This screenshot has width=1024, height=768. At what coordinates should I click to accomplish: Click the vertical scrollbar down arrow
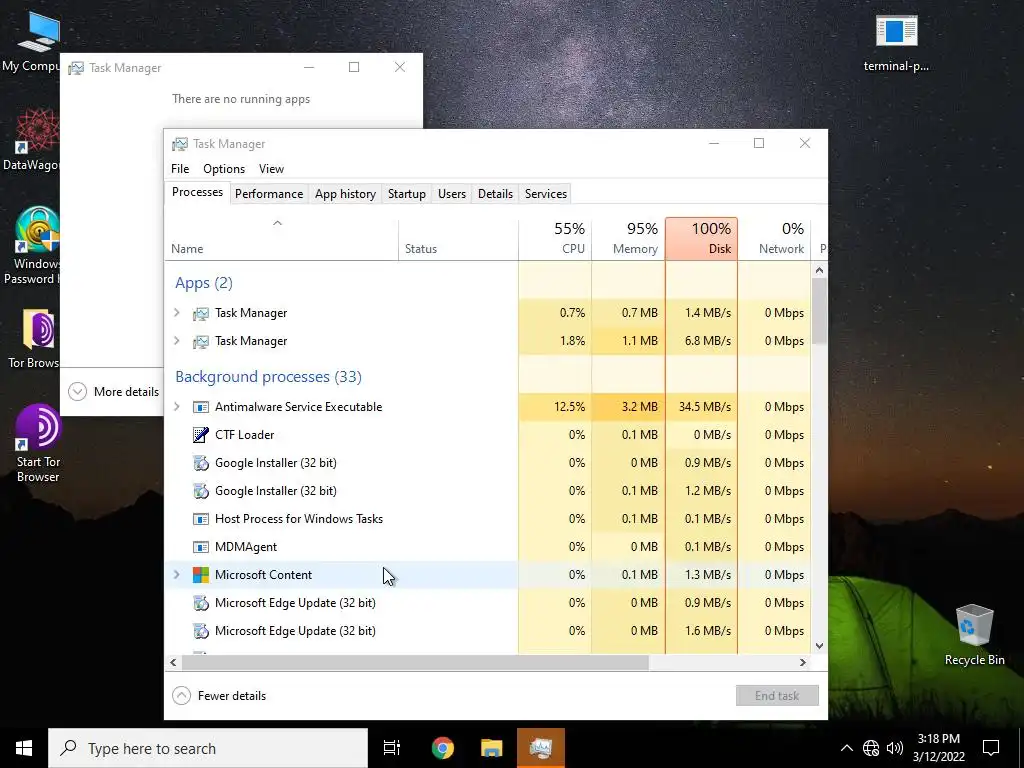click(820, 646)
